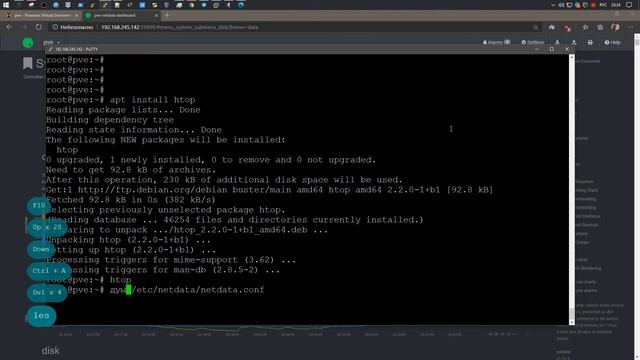Screen dimensions: 640x360
Task: Open the taskbar clock
Action: (616, 5)
